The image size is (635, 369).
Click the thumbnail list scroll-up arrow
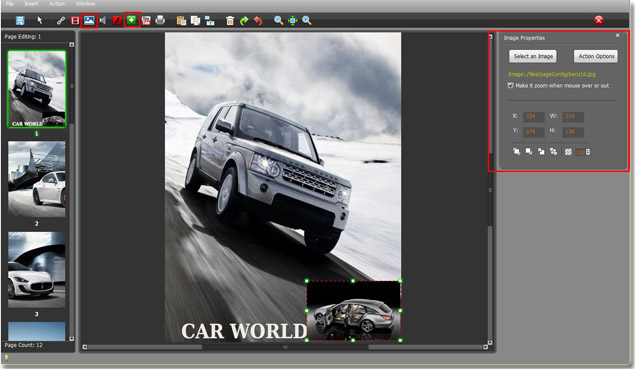pyautogui.click(x=72, y=45)
